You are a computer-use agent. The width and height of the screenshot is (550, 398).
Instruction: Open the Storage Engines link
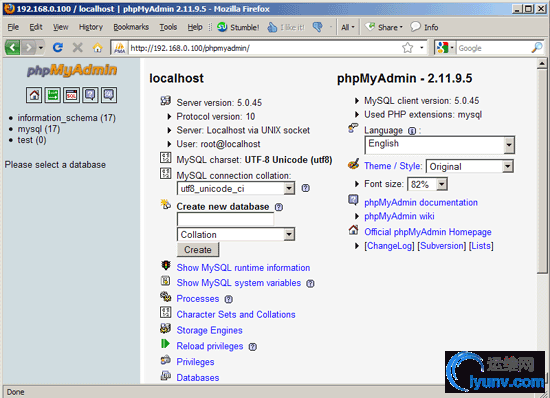tap(209, 330)
